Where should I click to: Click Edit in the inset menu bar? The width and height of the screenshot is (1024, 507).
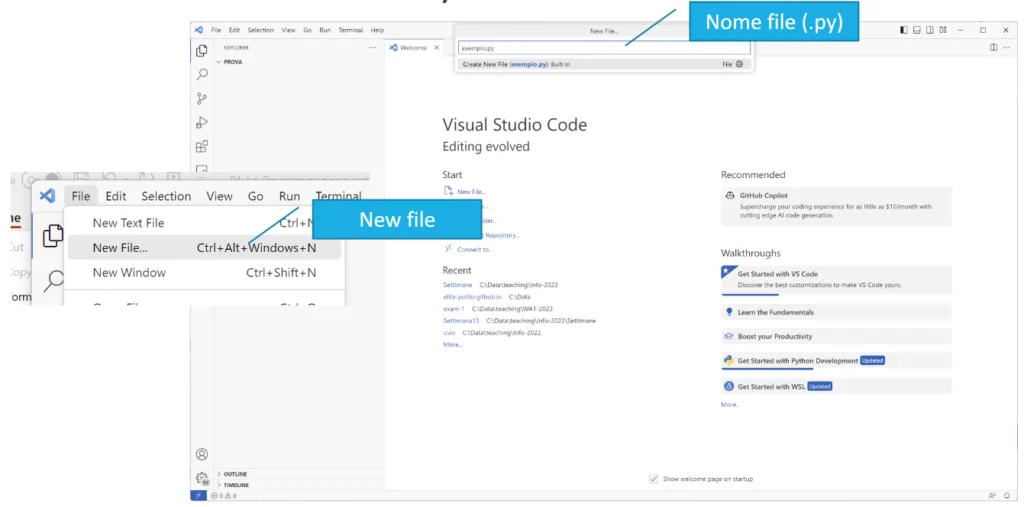pyautogui.click(x=116, y=196)
